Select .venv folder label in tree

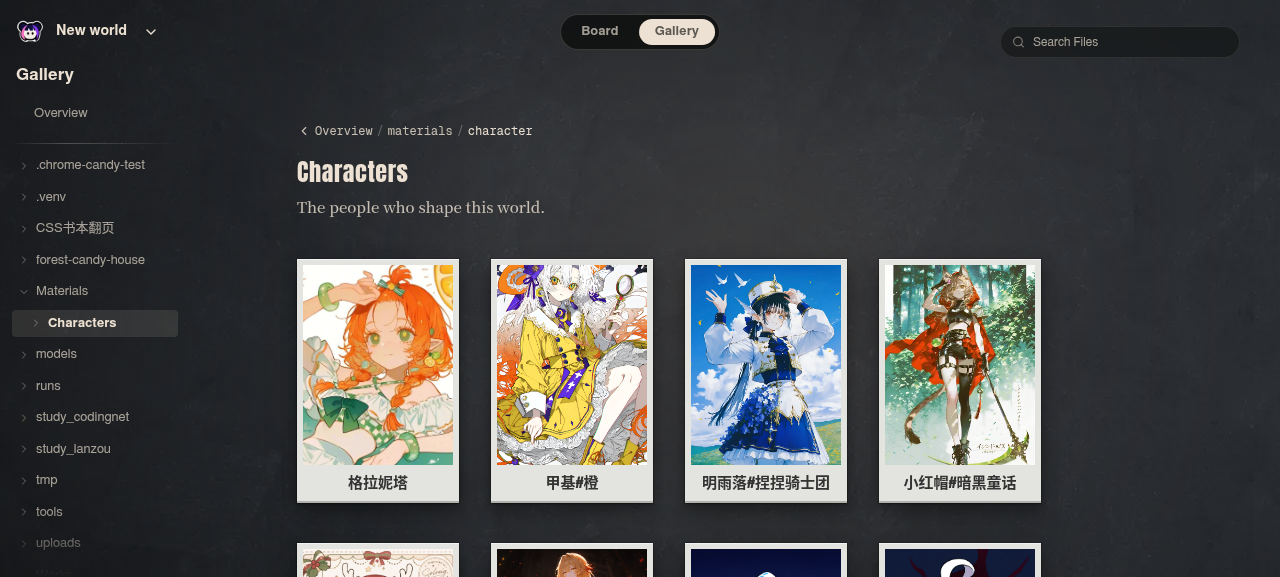click(x=51, y=197)
